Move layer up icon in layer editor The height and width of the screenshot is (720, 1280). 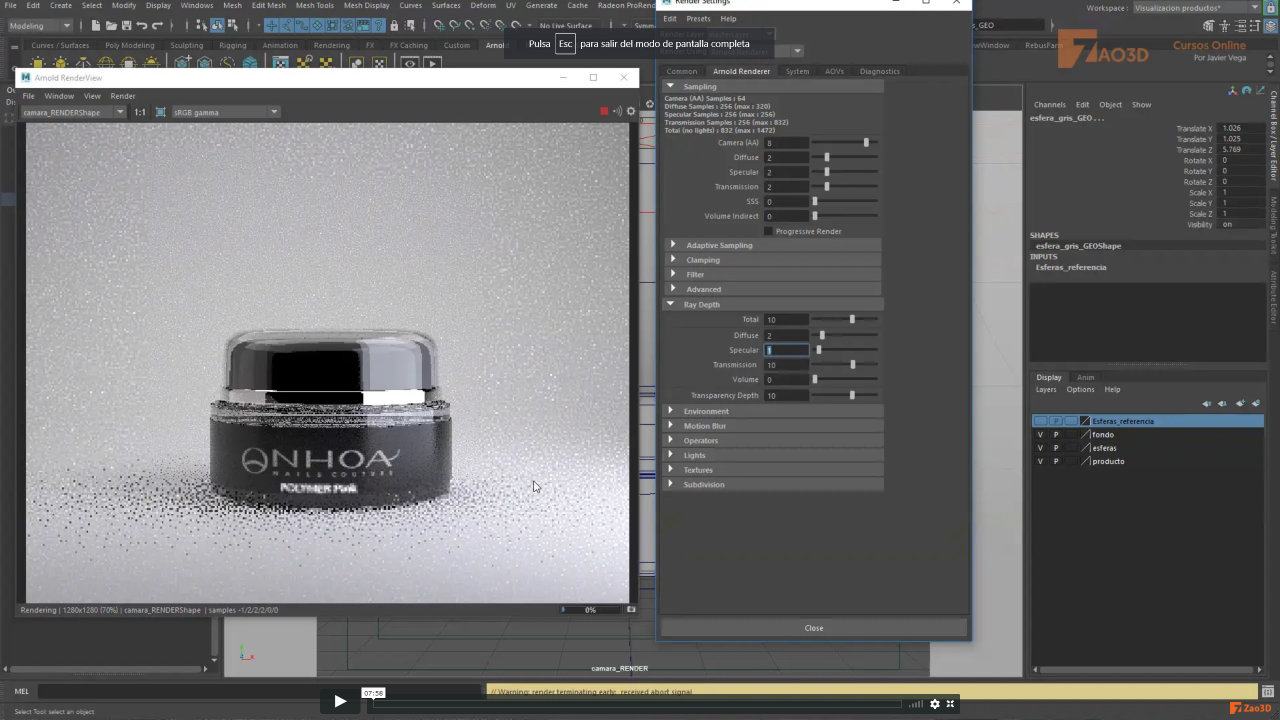pos(1207,403)
